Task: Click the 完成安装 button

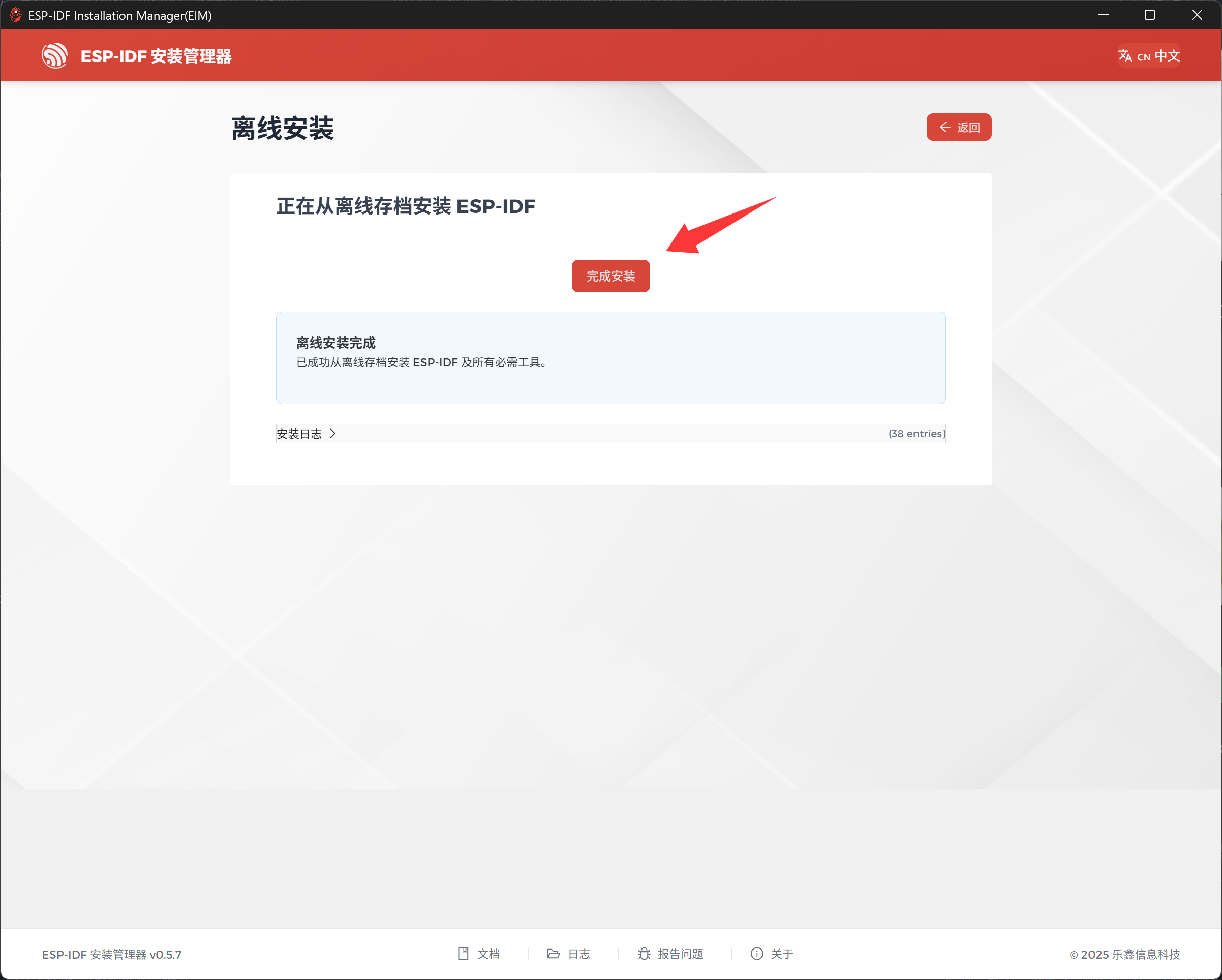Action: [610, 276]
